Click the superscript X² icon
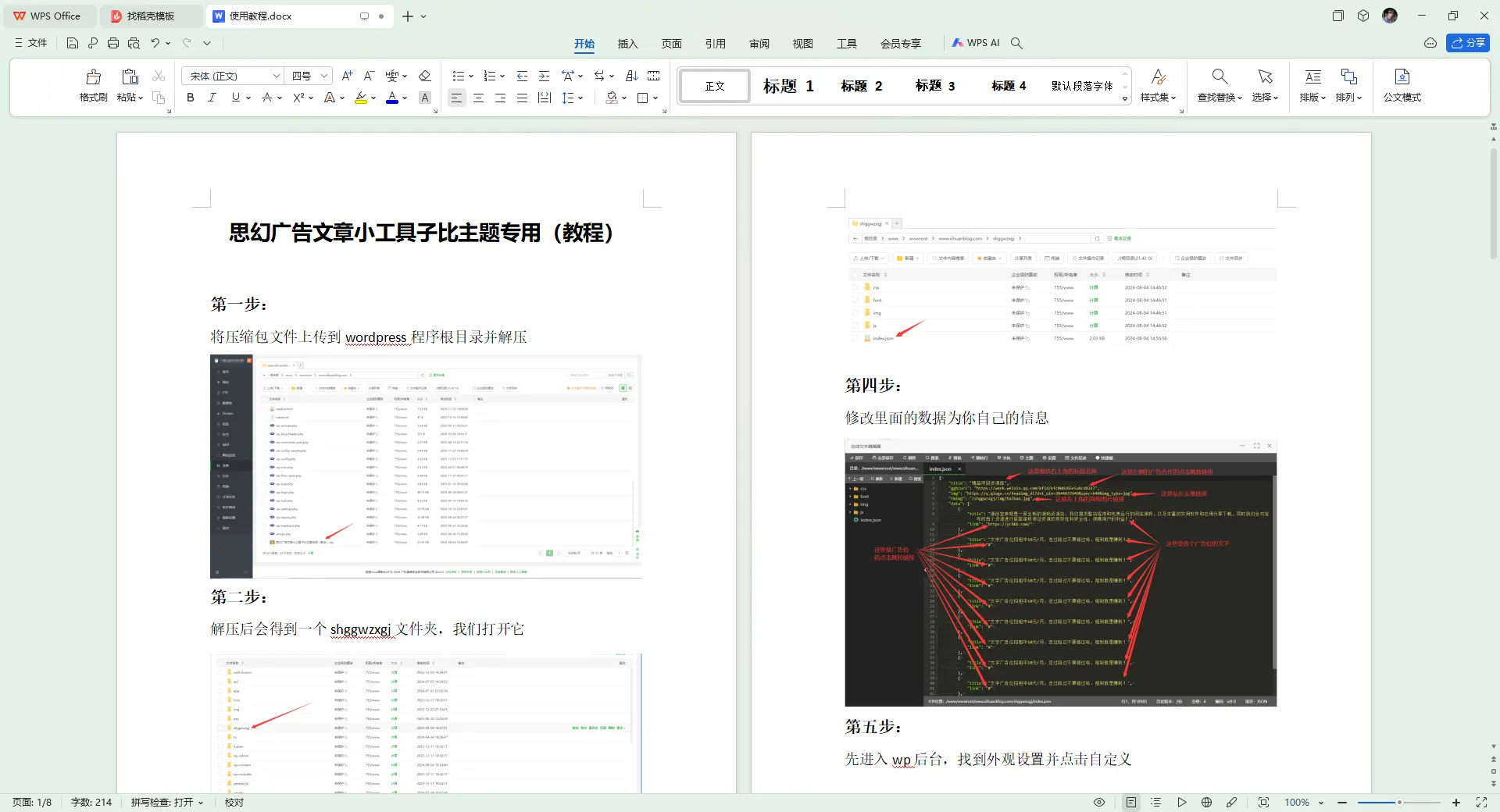1500x812 pixels. (298, 98)
